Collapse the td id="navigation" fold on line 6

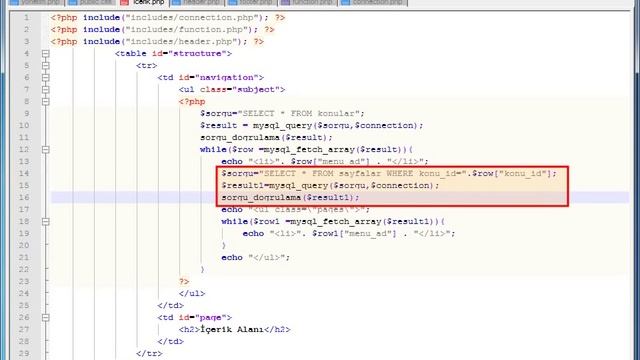(46, 78)
